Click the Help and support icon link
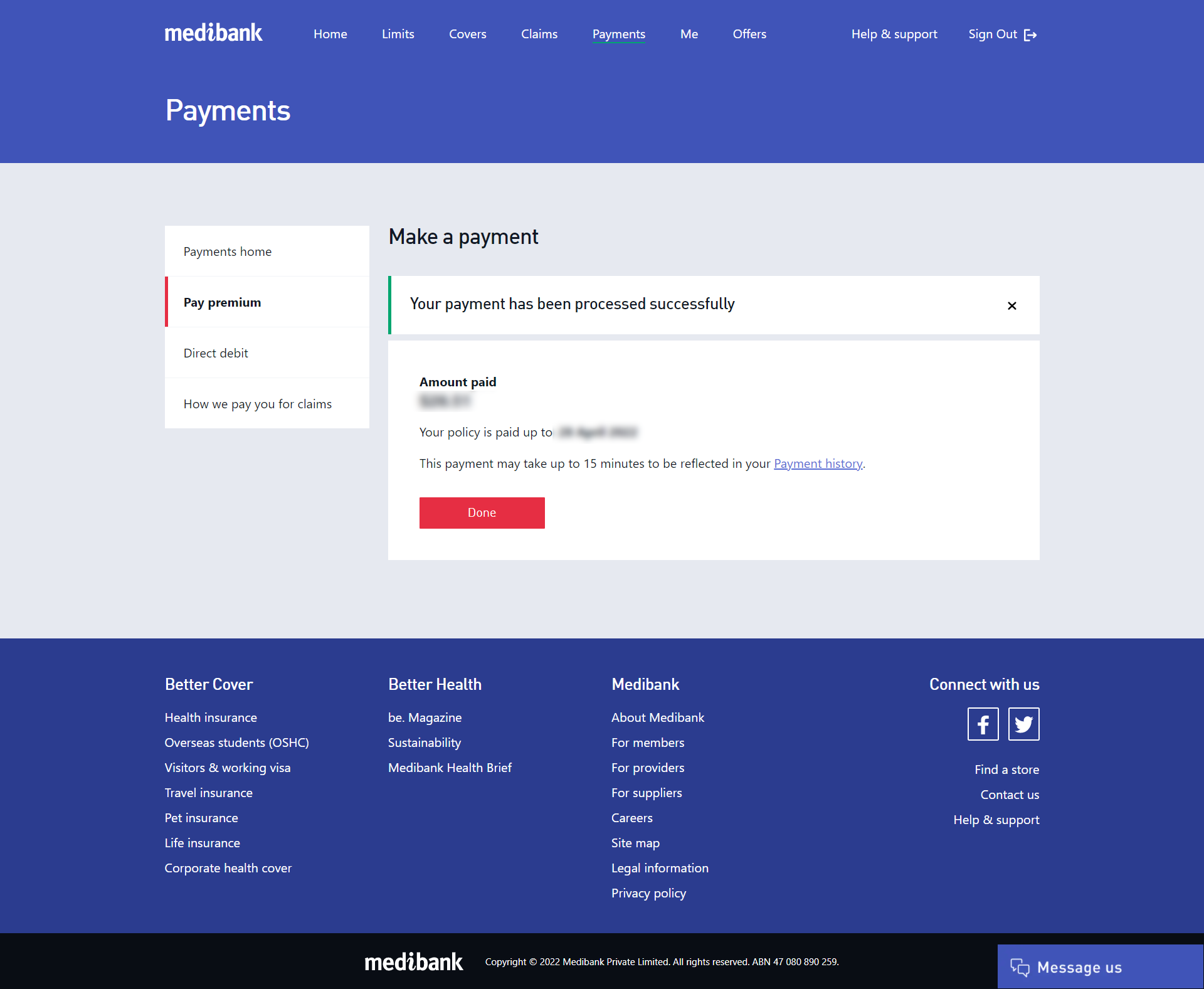 [894, 34]
